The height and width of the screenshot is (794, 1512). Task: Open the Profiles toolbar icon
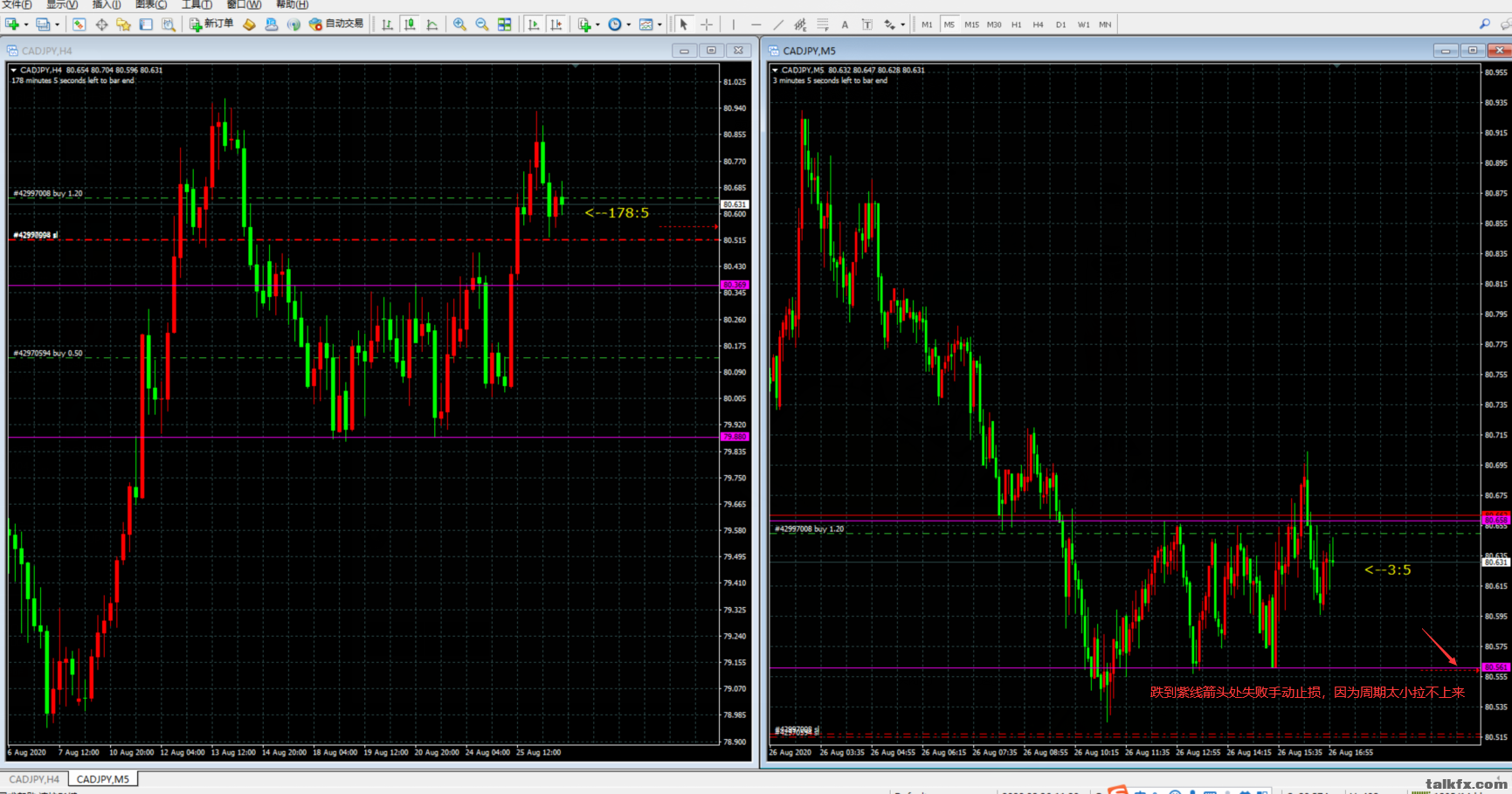pyautogui.click(x=43, y=24)
